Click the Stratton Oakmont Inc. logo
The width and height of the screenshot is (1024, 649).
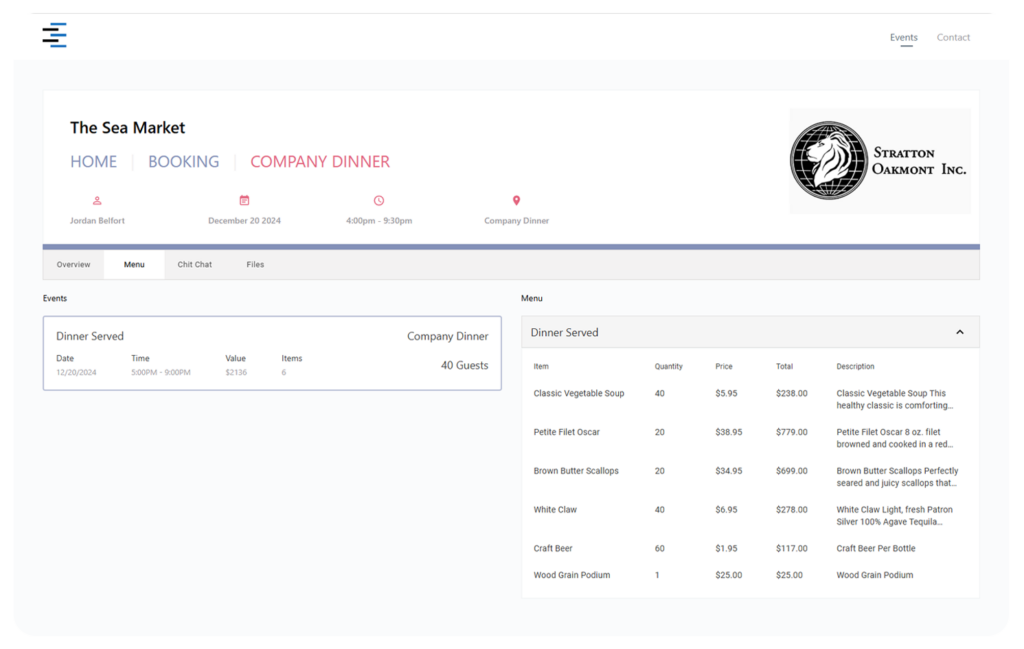click(x=880, y=161)
